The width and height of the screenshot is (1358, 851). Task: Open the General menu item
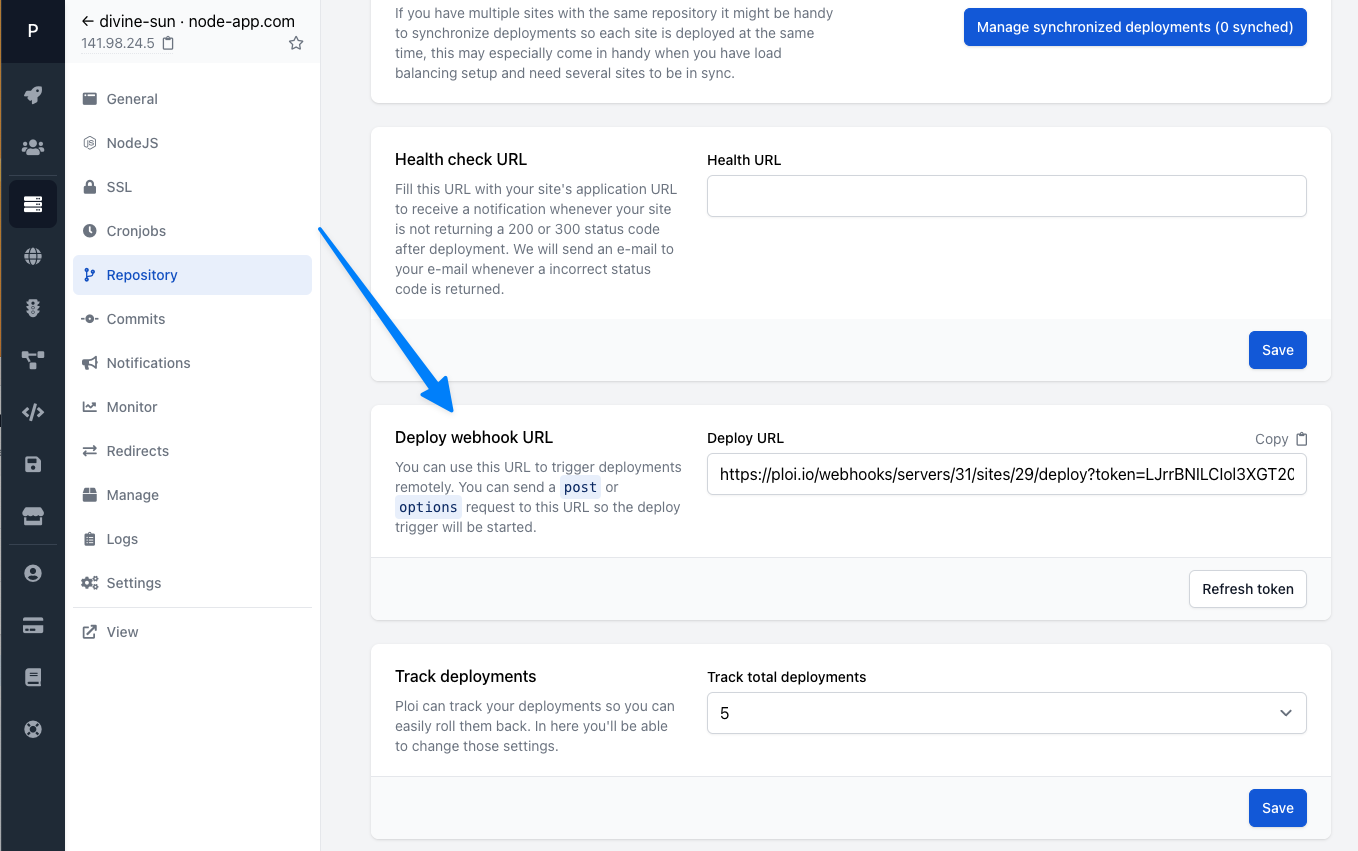(192, 99)
